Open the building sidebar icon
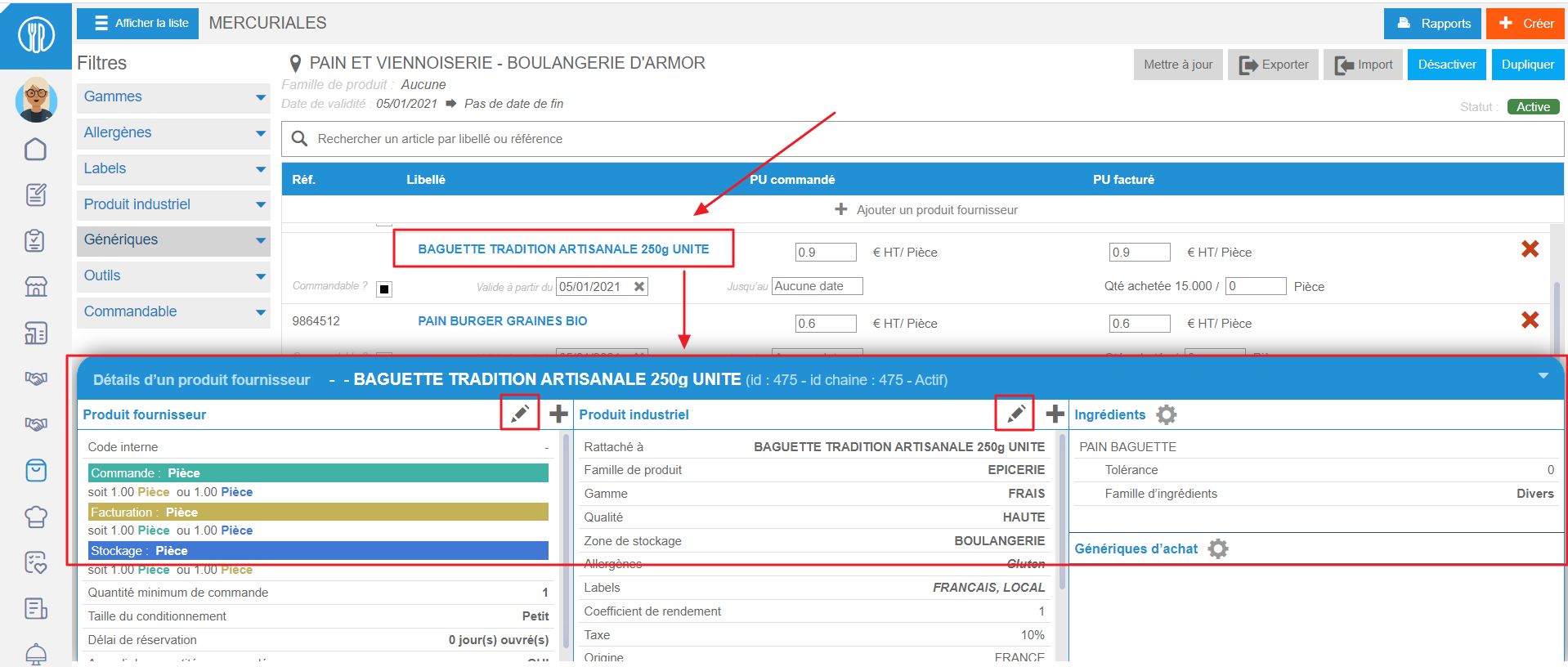 36,333
